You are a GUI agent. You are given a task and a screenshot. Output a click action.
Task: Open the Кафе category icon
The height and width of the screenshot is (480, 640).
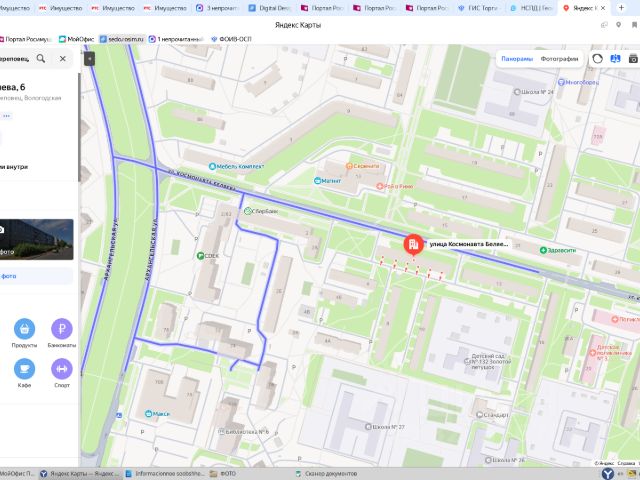pyautogui.click(x=24, y=369)
